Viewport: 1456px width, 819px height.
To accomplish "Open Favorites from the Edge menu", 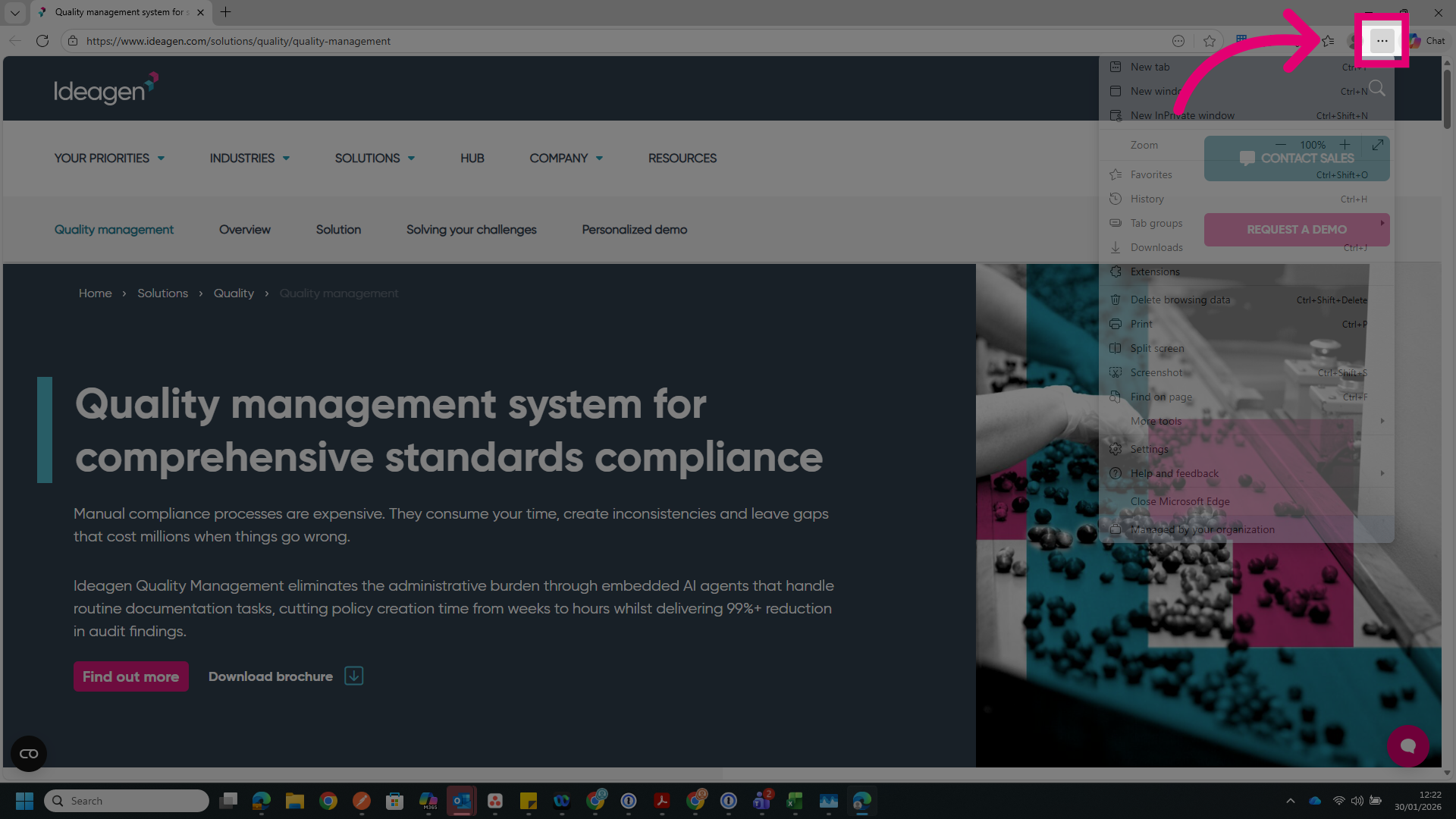I will coord(1246,174).
